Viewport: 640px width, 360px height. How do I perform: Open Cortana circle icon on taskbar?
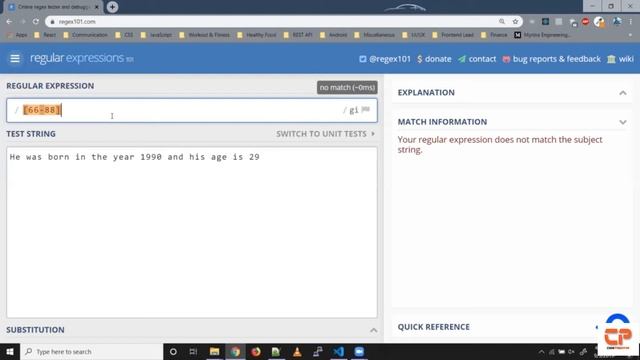tap(173, 351)
